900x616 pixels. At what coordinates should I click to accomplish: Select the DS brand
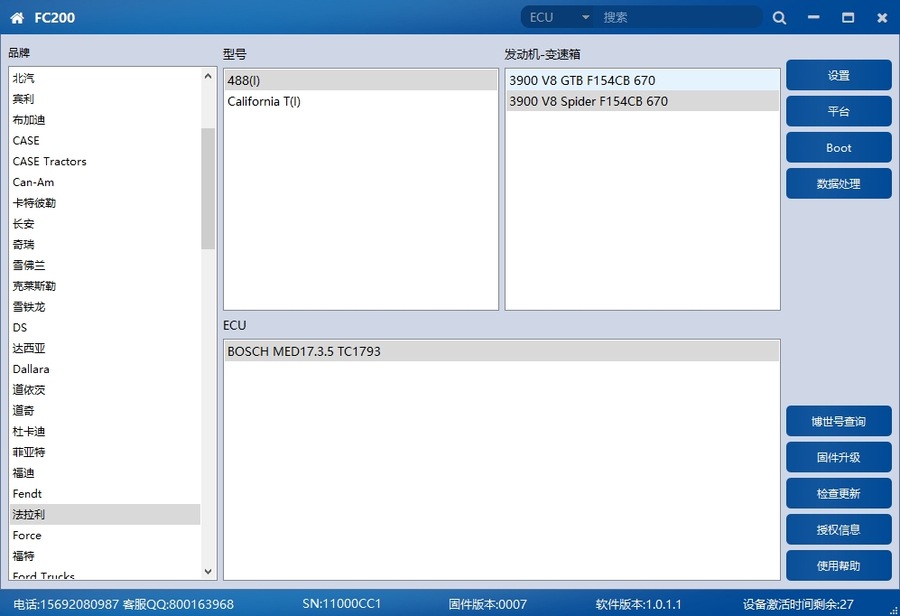(105, 327)
